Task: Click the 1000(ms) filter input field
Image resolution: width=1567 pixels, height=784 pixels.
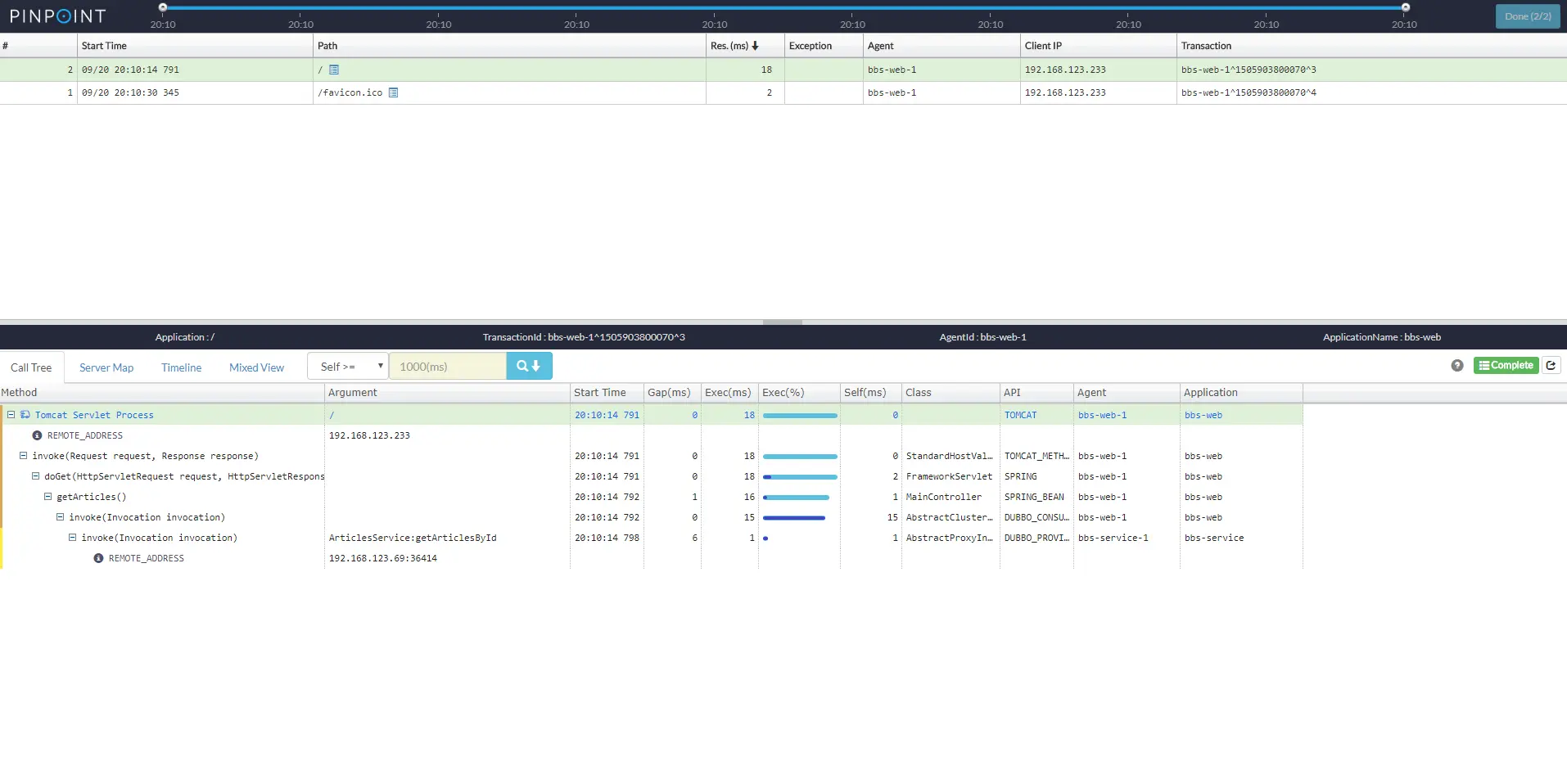Action: coord(448,366)
